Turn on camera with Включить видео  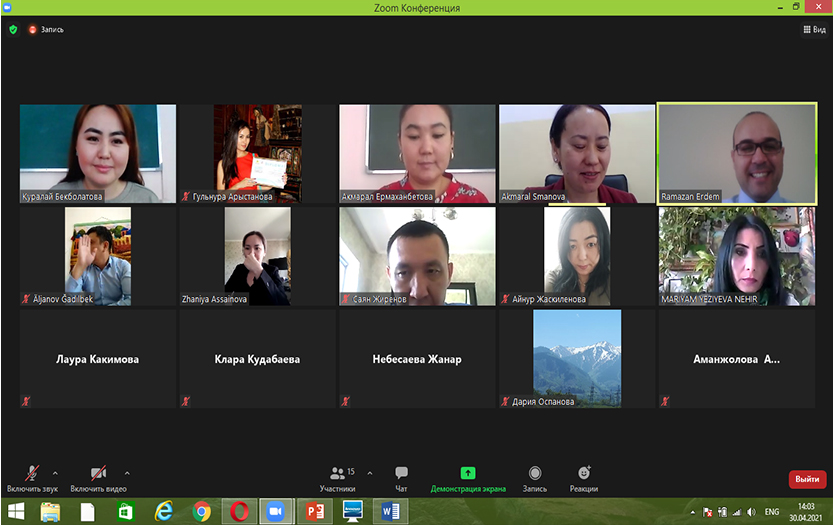pos(98,476)
